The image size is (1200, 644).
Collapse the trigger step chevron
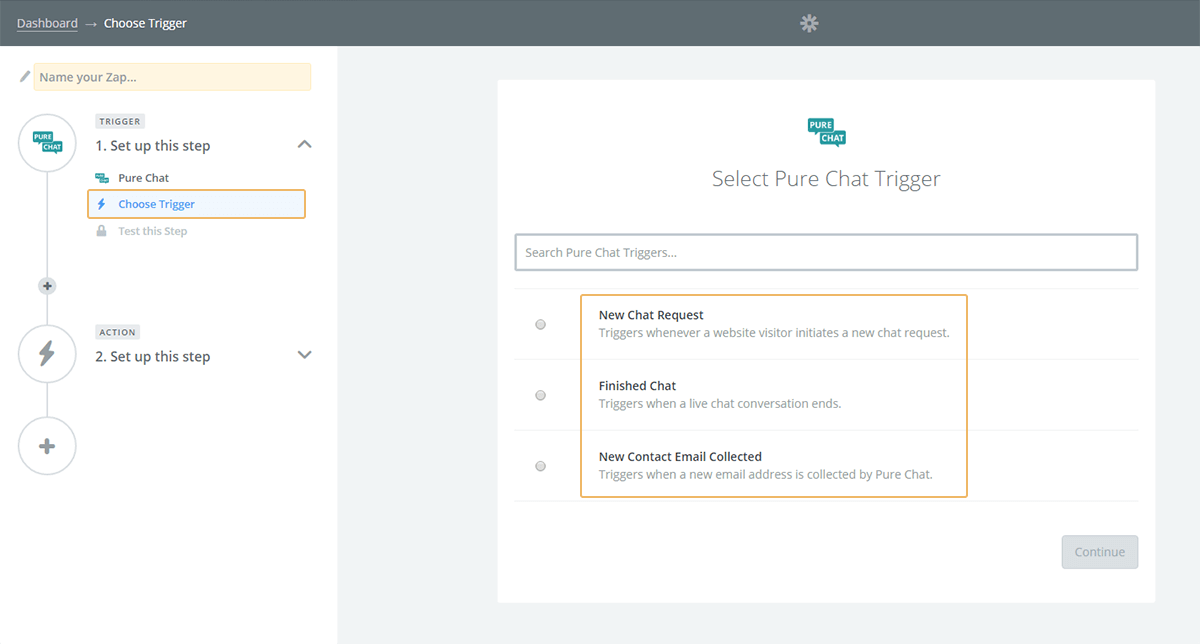coord(305,145)
